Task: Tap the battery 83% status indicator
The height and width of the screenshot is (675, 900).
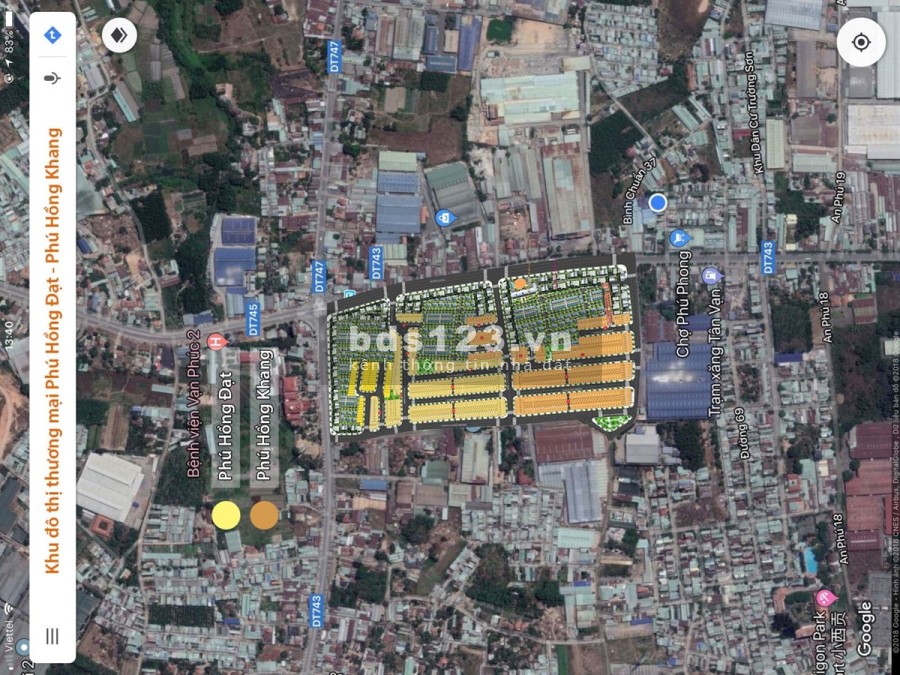Action: (9, 42)
